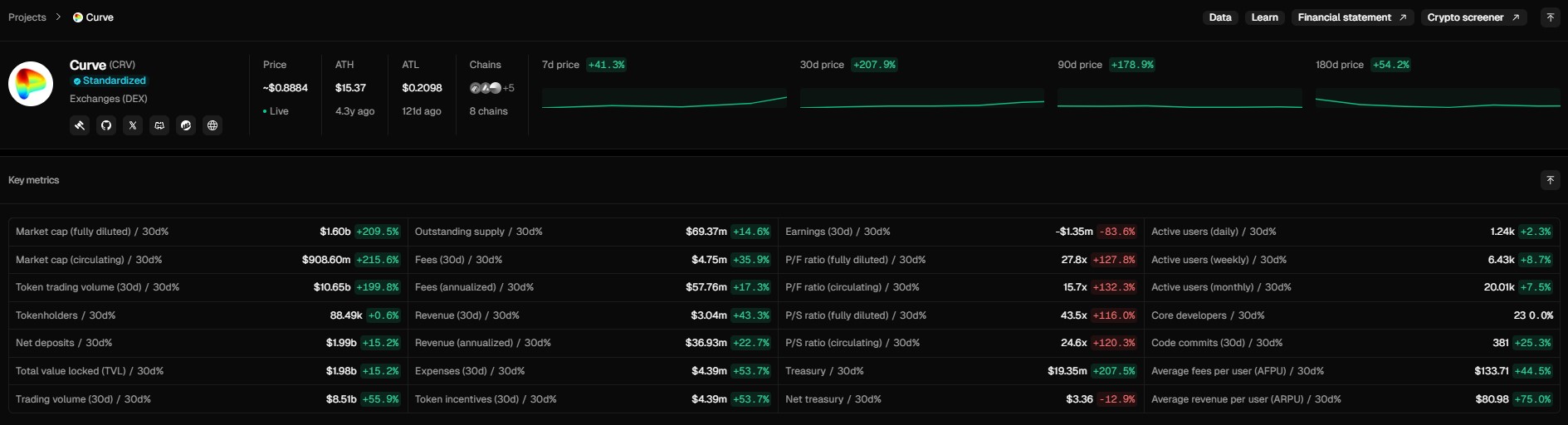Click the arrow icon beside Crypto screener
The width and height of the screenshot is (1568, 425).
[1516, 17]
